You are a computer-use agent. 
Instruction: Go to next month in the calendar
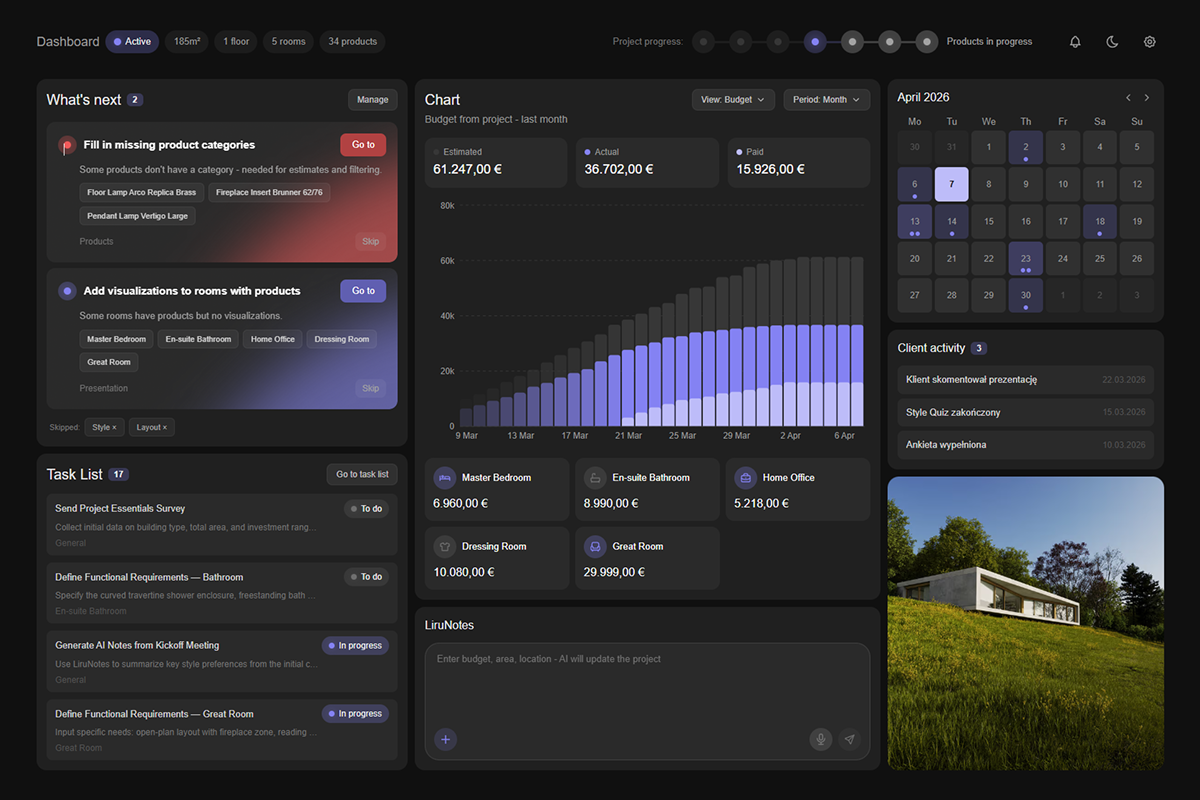[1146, 97]
